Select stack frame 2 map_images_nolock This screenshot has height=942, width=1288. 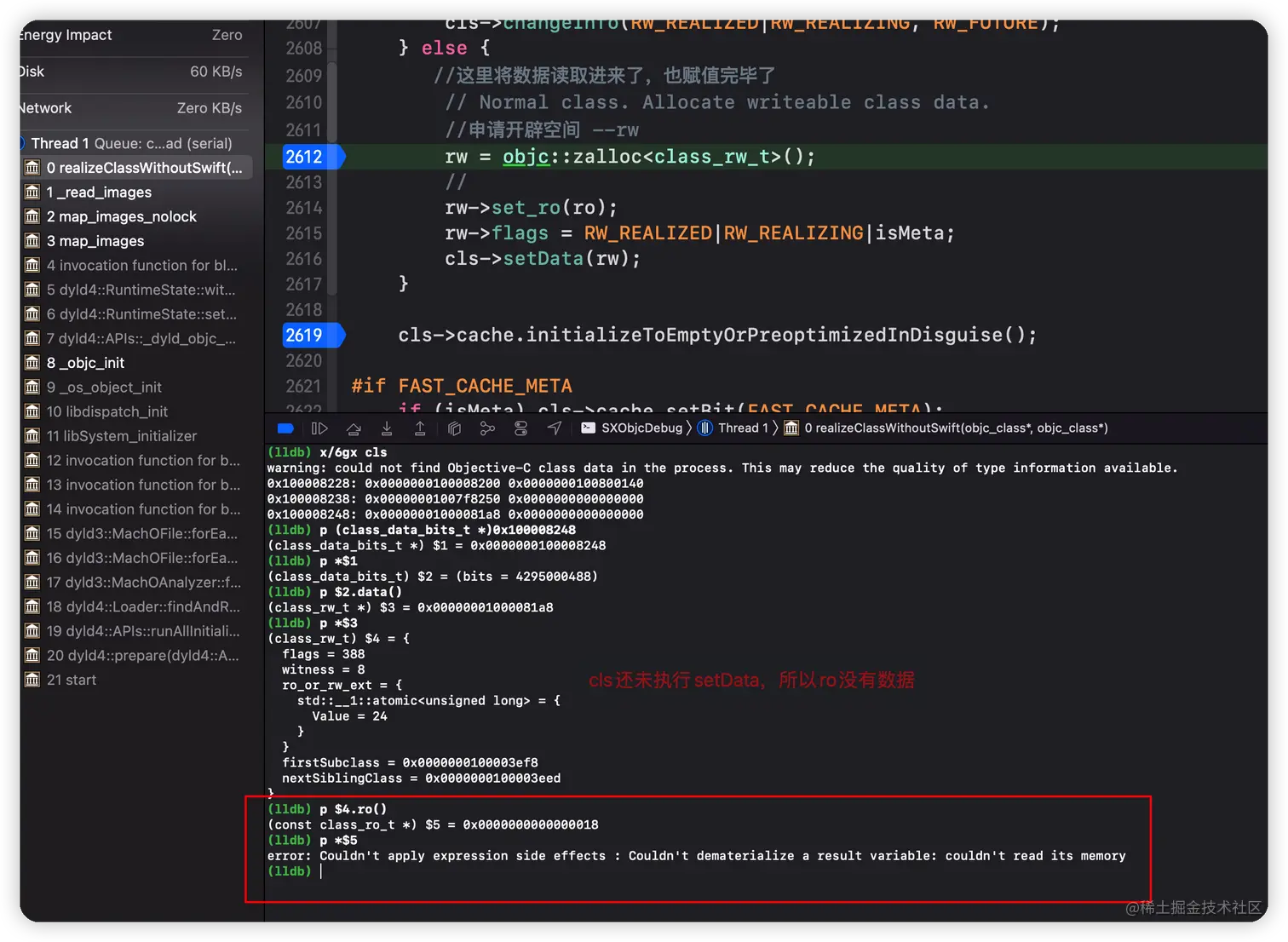pos(136,216)
